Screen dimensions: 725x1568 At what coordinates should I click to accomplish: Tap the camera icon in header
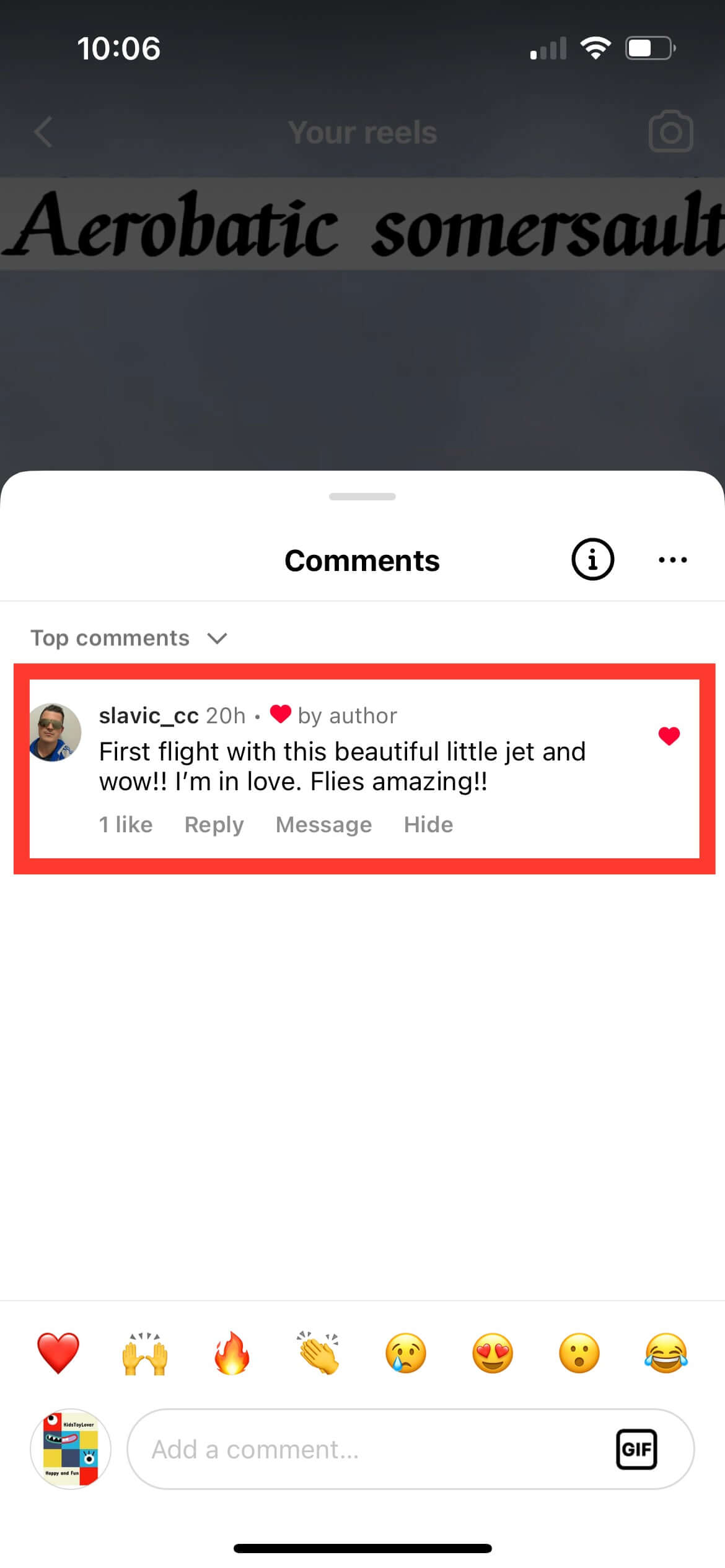[x=670, y=131]
